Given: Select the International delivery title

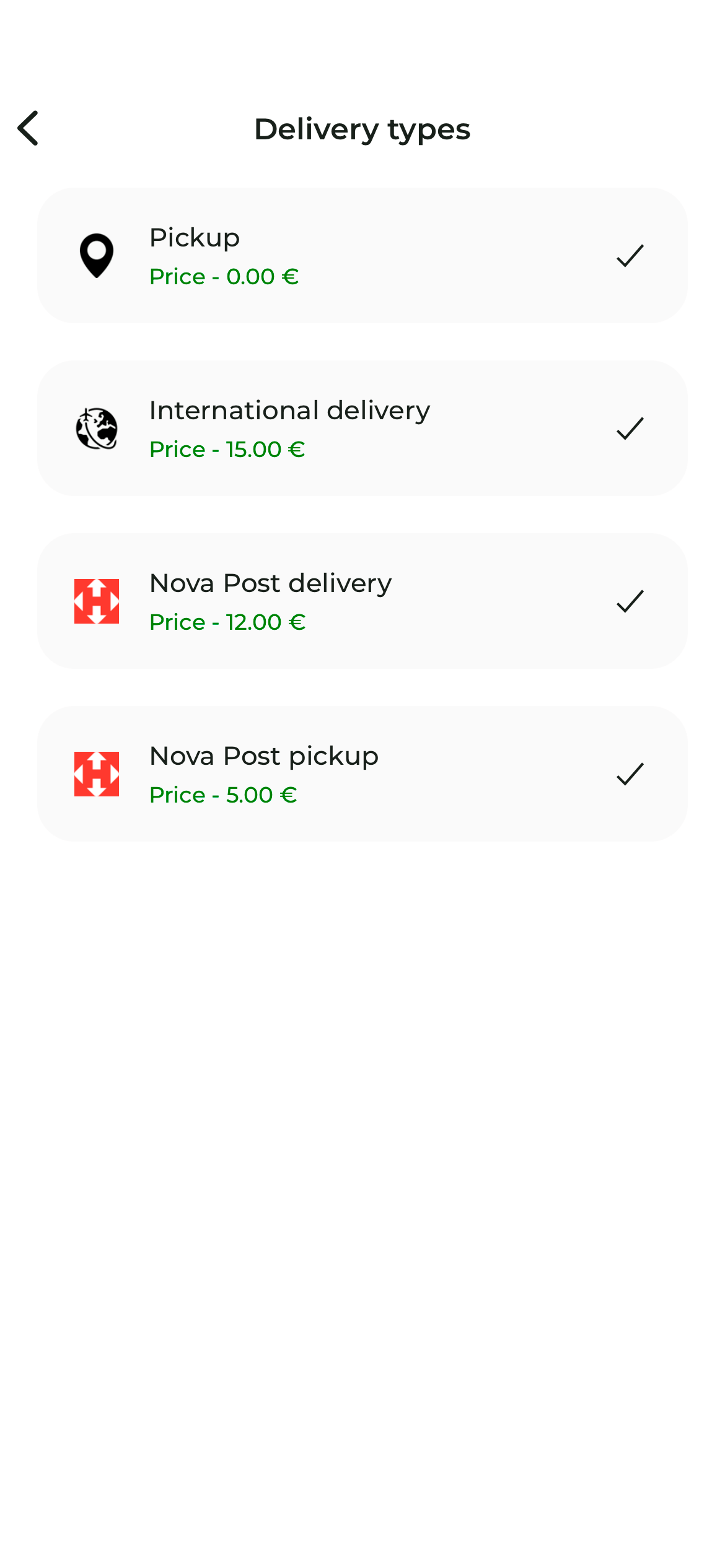Looking at the screenshot, I should coord(289,411).
